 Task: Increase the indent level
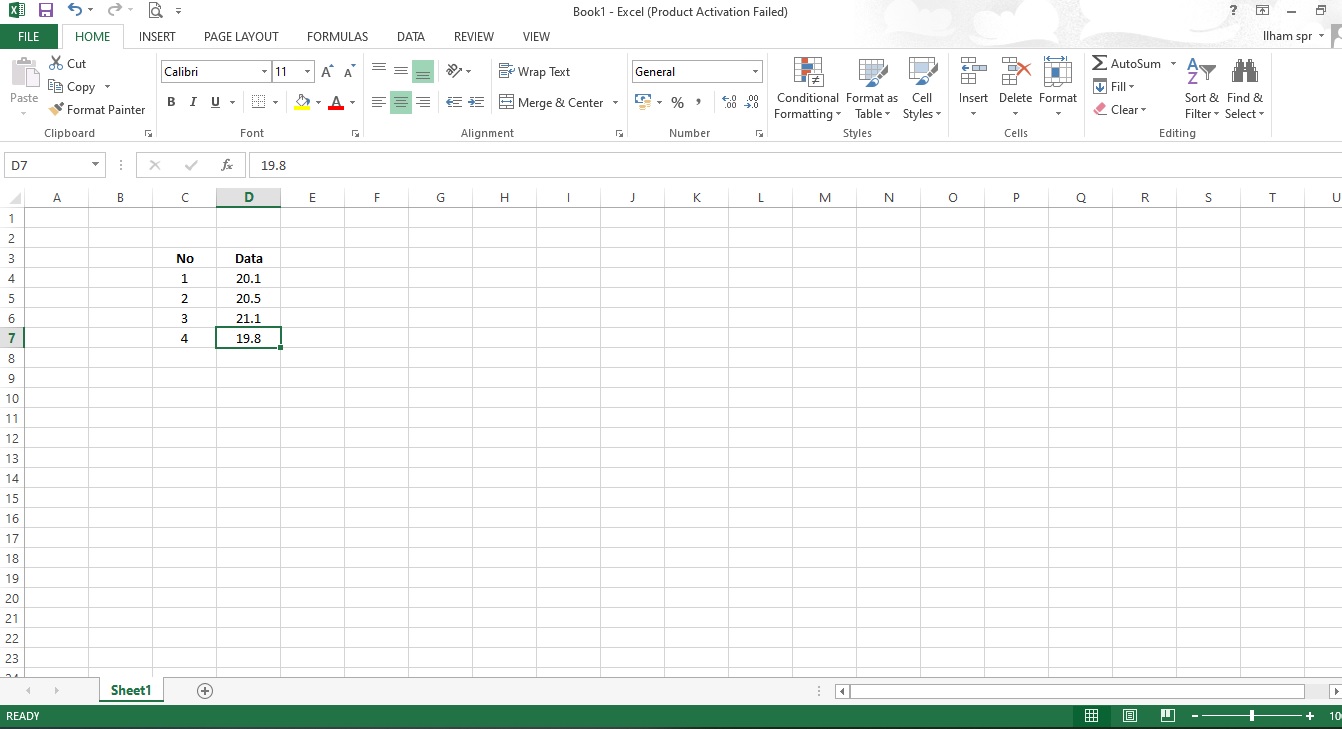pyautogui.click(x=476, y=102)
